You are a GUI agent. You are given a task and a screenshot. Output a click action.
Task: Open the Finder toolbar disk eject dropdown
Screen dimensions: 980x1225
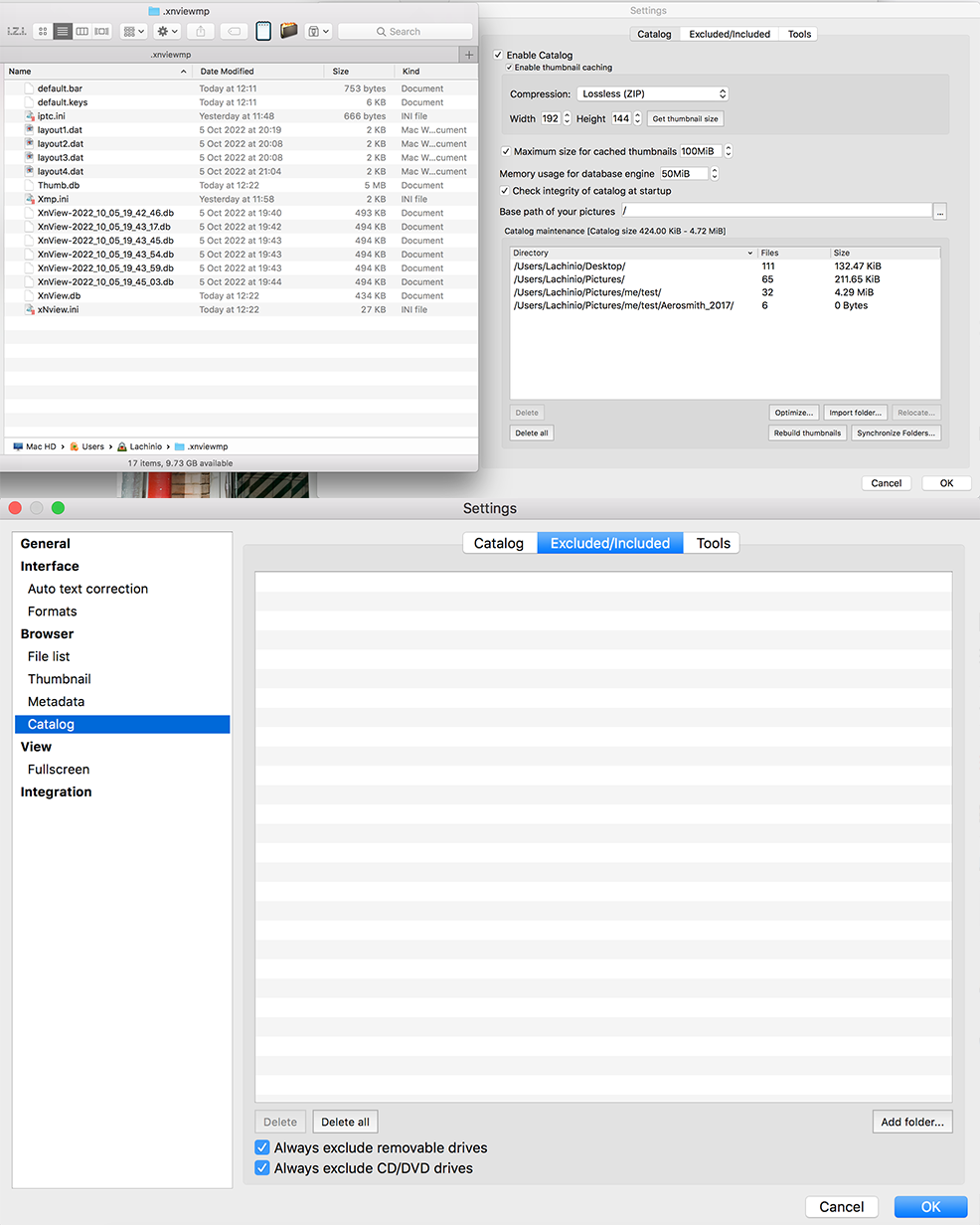pyautogui.click(x=318, y=32)
